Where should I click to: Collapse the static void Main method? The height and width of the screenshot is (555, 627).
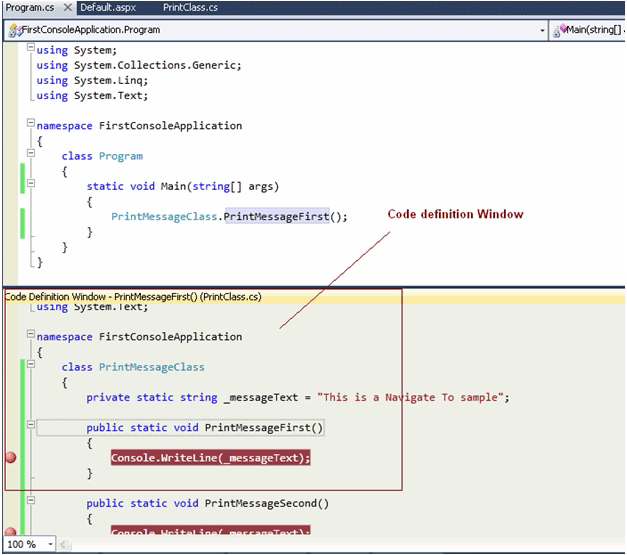[31, 183]
